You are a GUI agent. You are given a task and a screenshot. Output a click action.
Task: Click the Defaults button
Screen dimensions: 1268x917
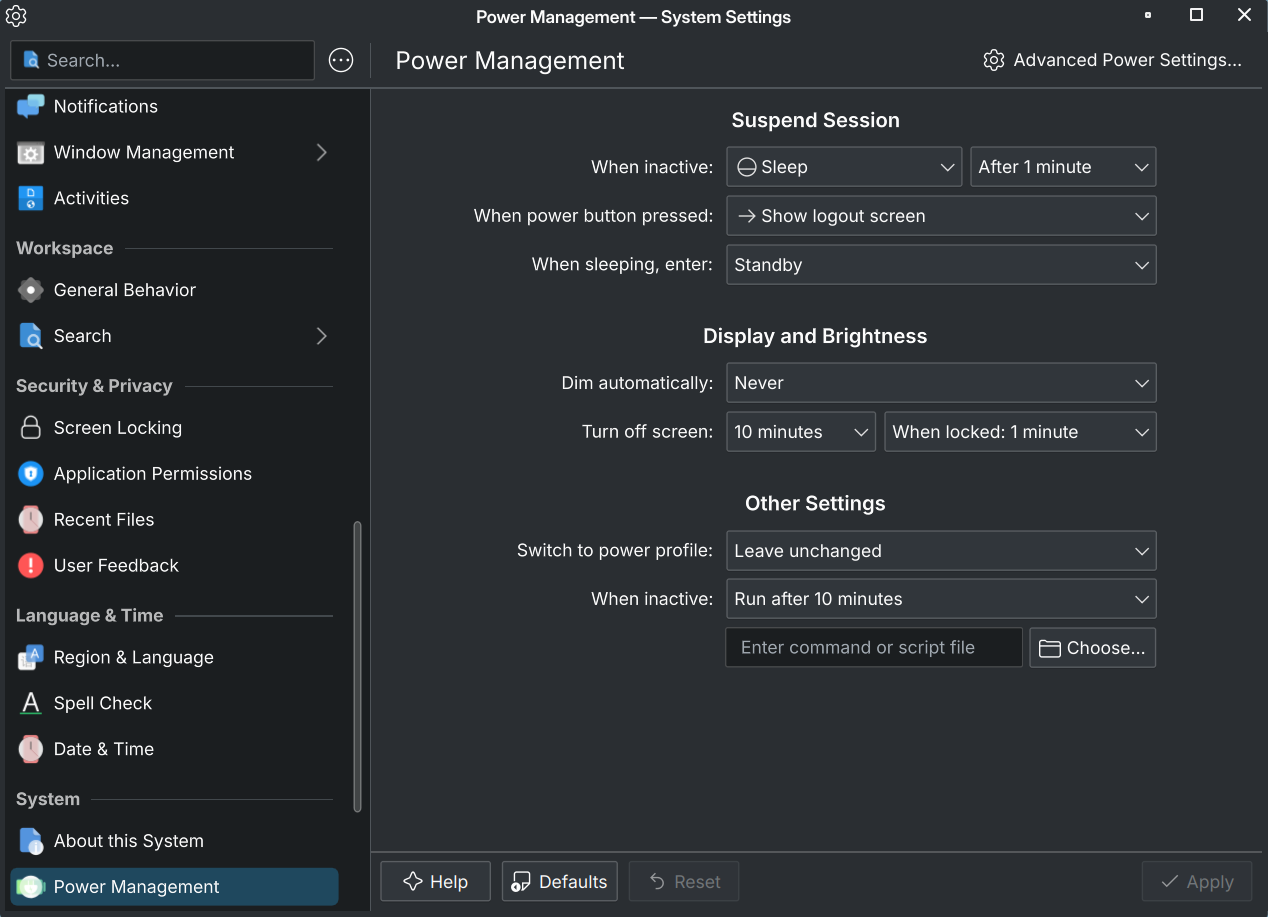560,882
